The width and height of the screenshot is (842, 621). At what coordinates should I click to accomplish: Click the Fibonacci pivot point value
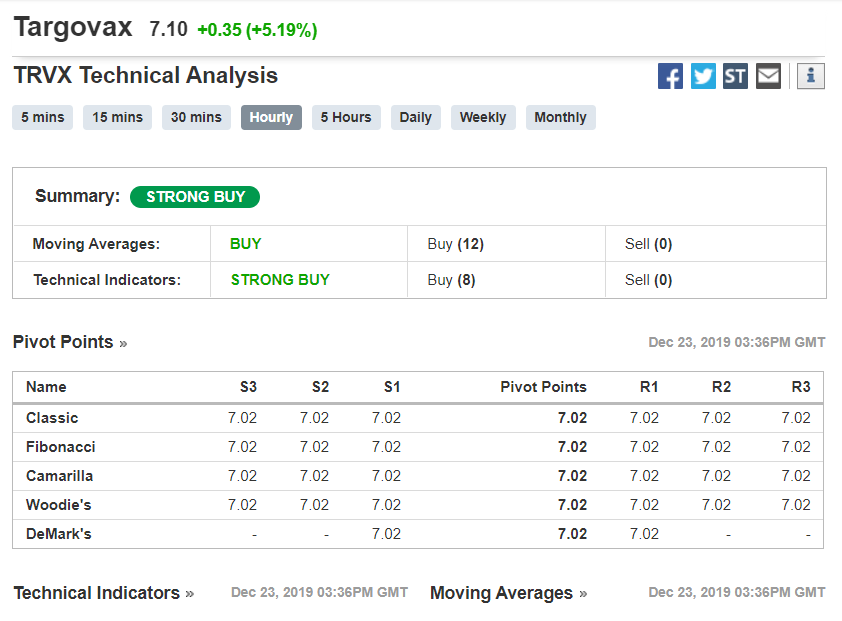(x=572, y=447)
